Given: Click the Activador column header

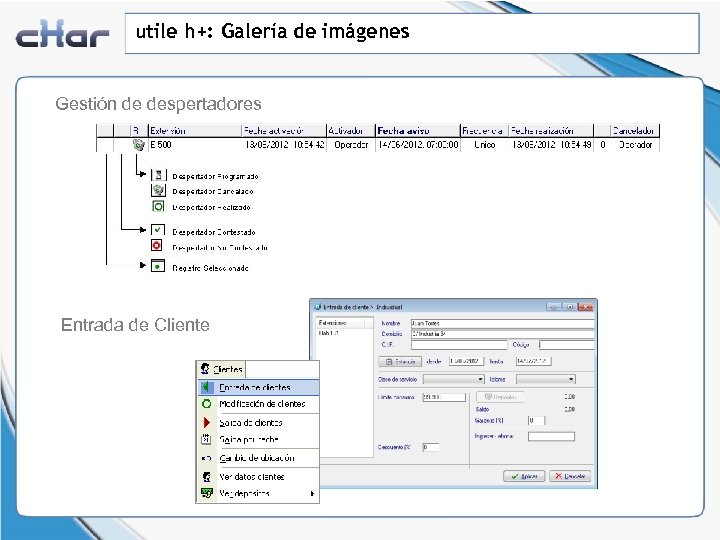Looking at the screenshot, I should [351, 131].
